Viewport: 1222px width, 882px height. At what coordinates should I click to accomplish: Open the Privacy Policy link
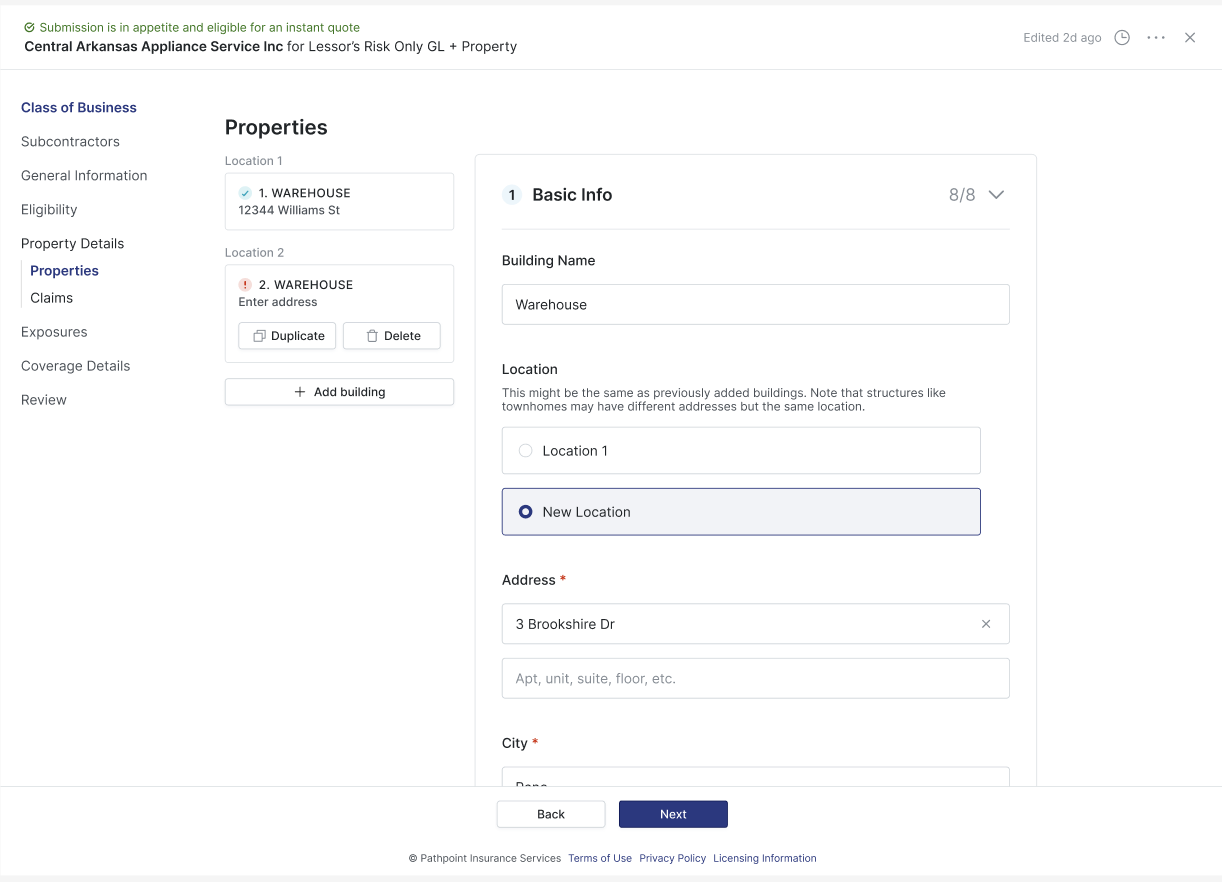click(672, 858)
